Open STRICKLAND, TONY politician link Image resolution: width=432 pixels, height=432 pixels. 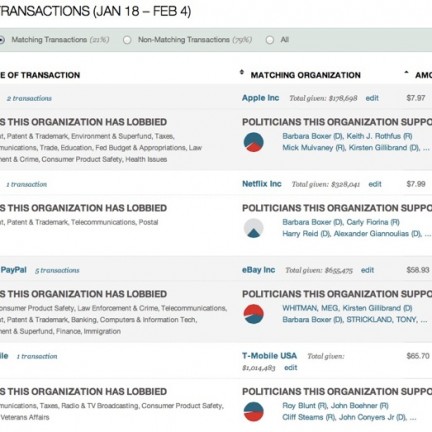382,320
